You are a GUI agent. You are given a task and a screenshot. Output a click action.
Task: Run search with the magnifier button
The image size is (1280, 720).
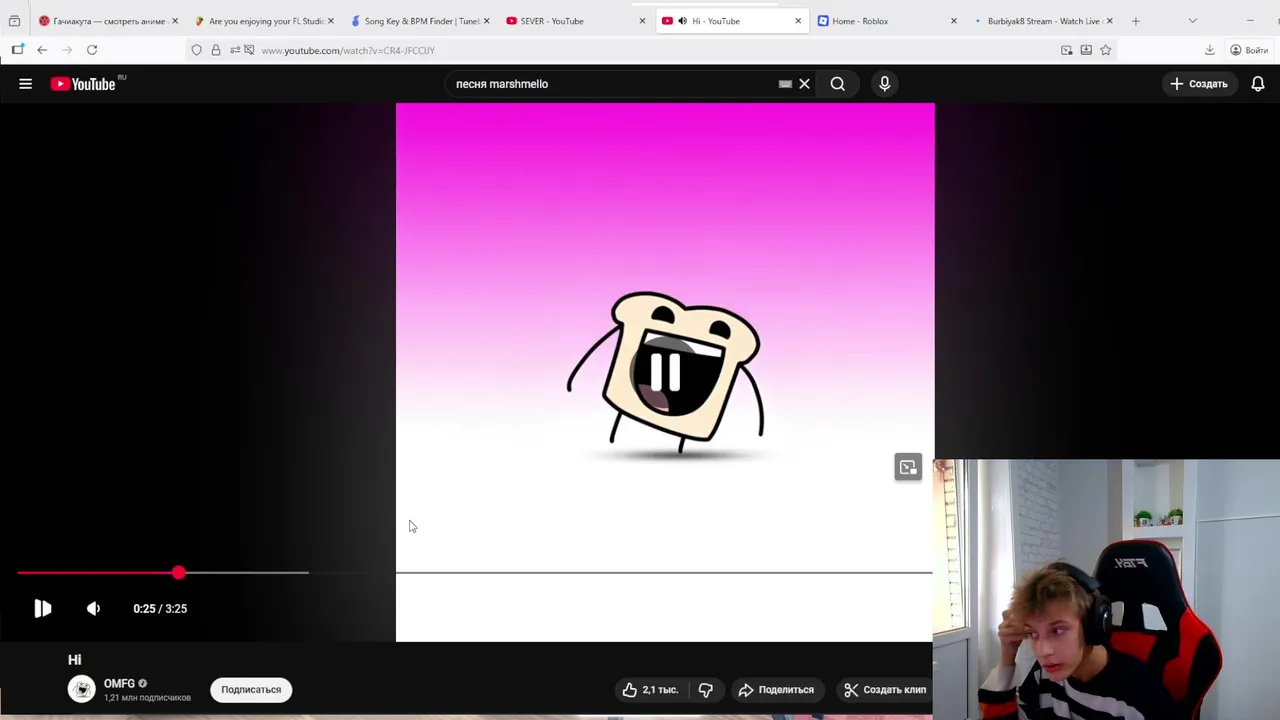click(x=838, y=84)
